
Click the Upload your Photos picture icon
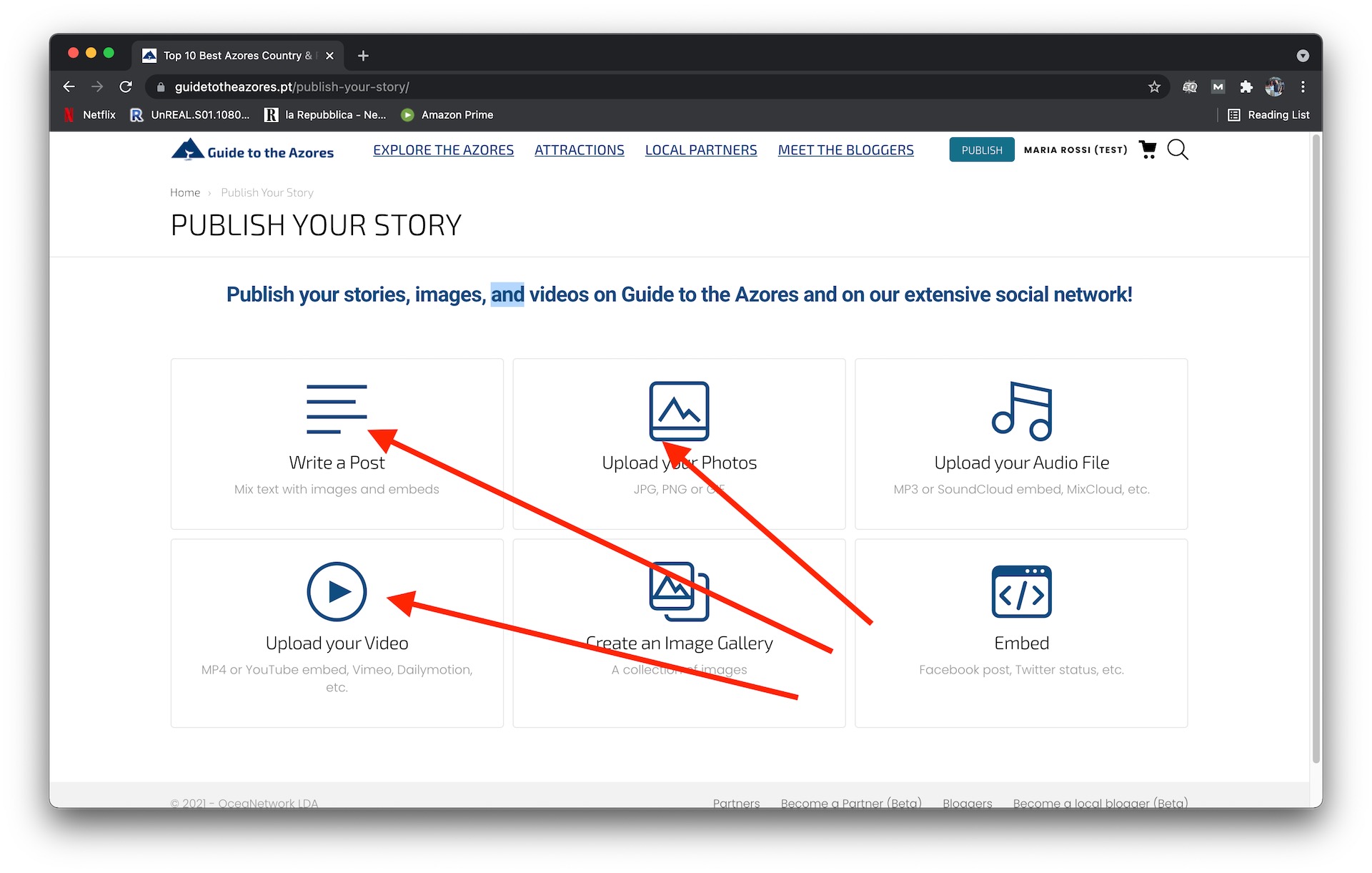pyautogui.click(x=679, y=411)
